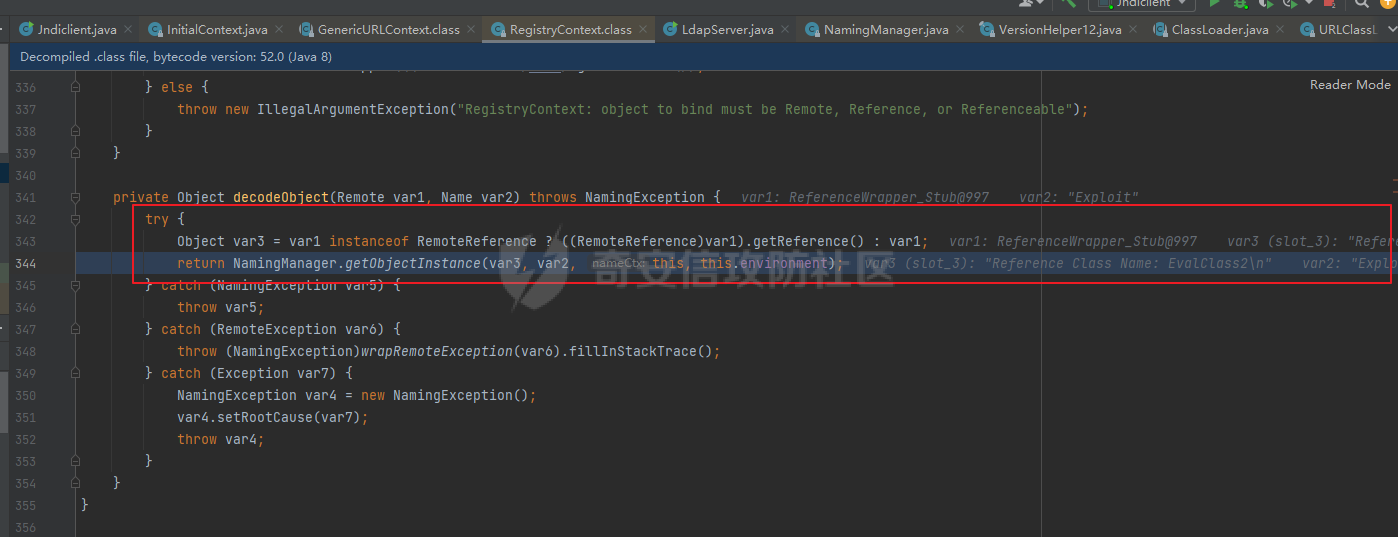Click the green Run button

pos(1216,4)
